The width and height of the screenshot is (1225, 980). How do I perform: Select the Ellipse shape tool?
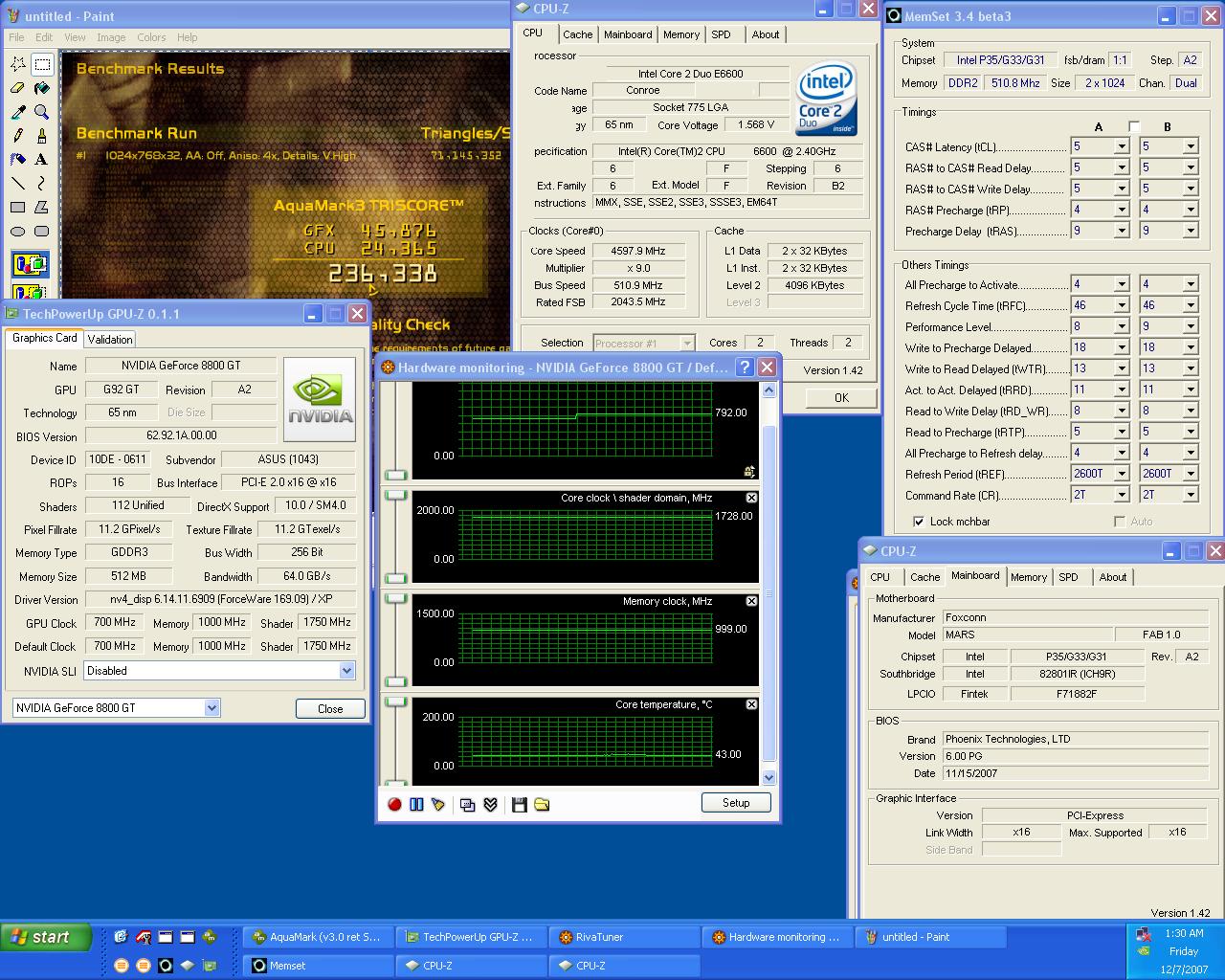[18, 231]
